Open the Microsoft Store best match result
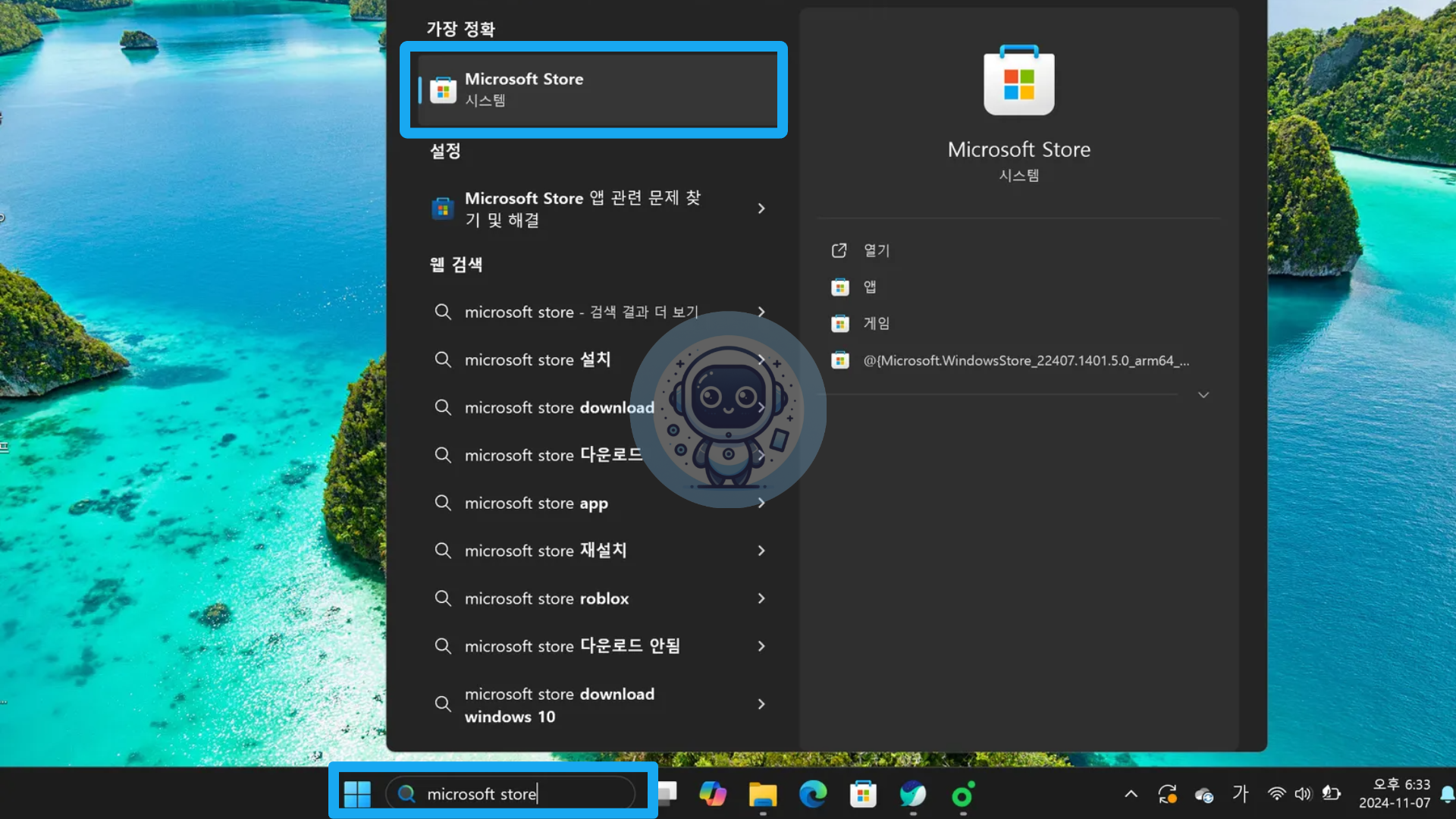This screenshot has width=1456, height=819. [x=595, y=89]
